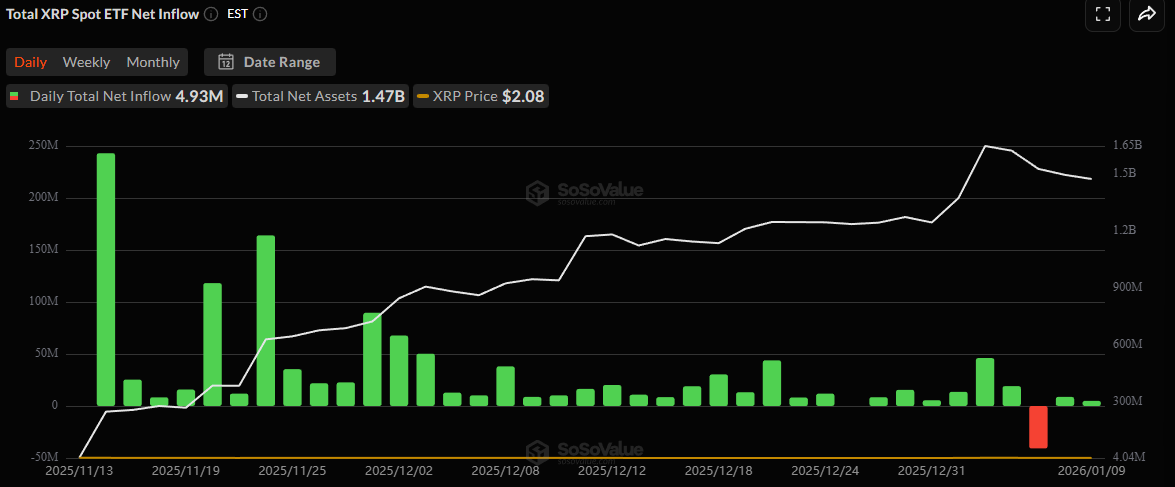Click info icon next to EST
Viewport: 1175px width, 487px height.
tap(260, 15)
